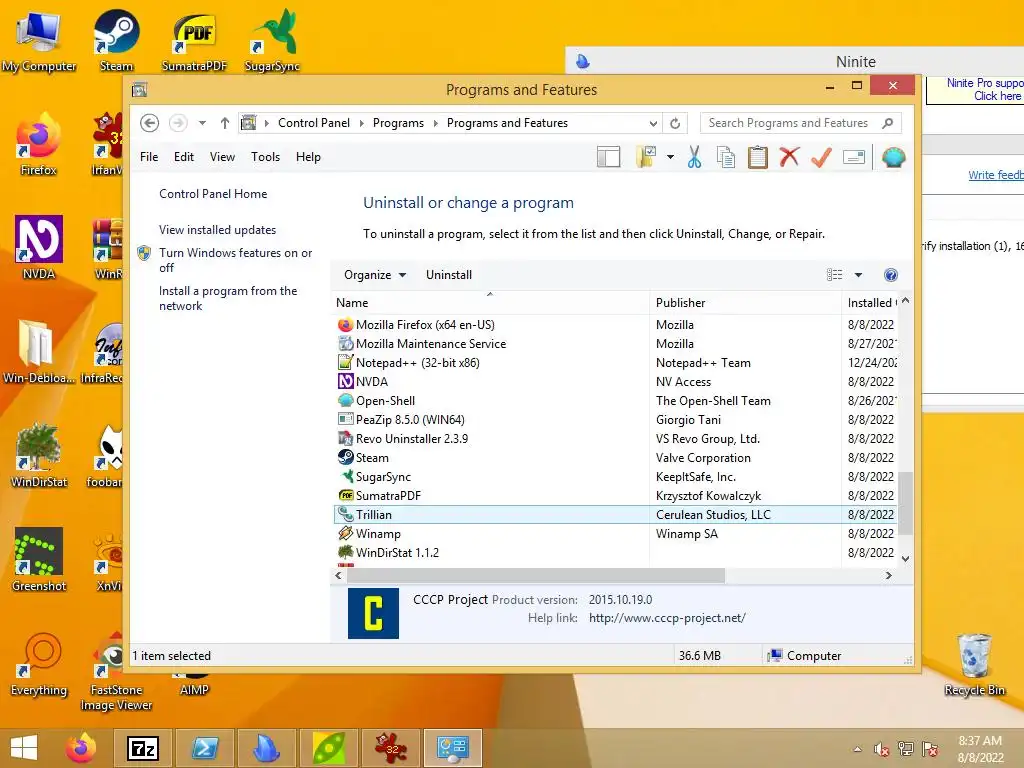Select PeaZip 8.5.0 (WIN64) row

614,419
